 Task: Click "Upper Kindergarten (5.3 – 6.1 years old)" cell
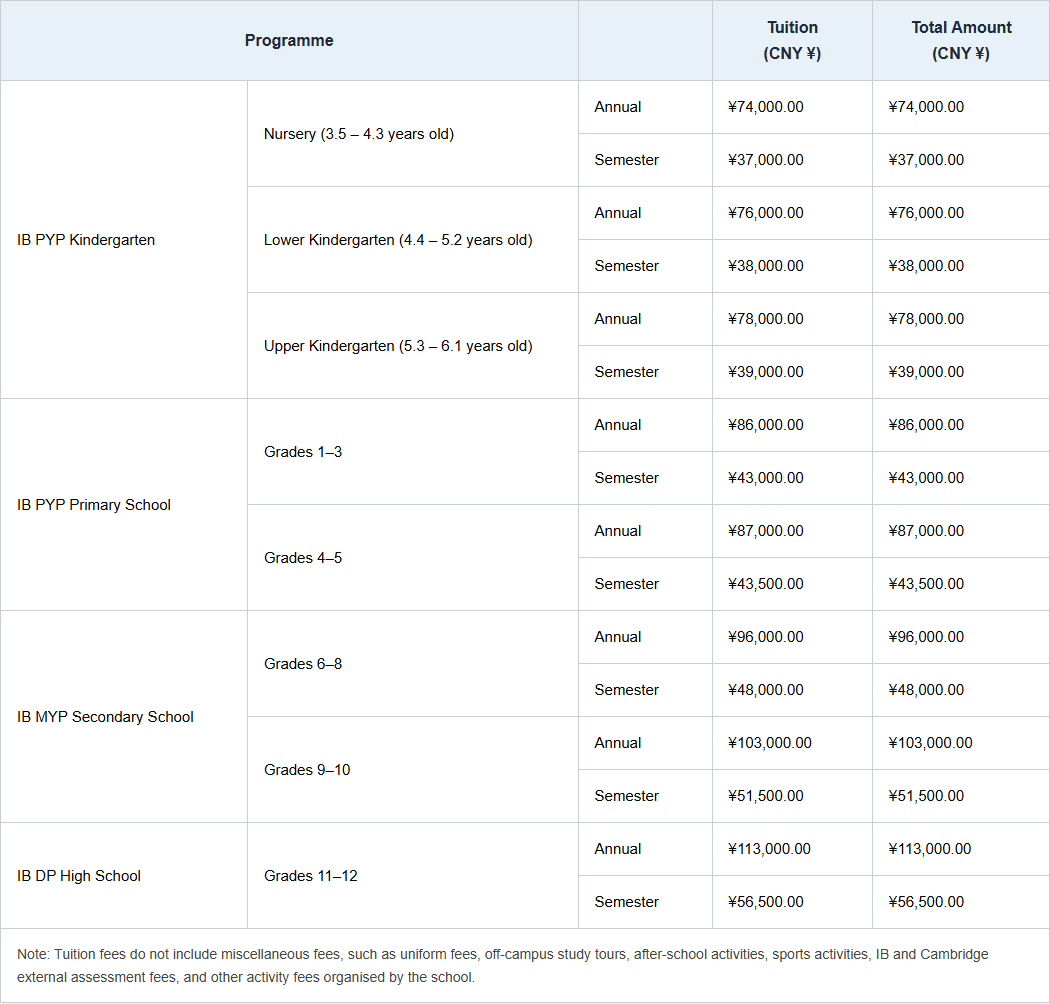tap(413, 346)
